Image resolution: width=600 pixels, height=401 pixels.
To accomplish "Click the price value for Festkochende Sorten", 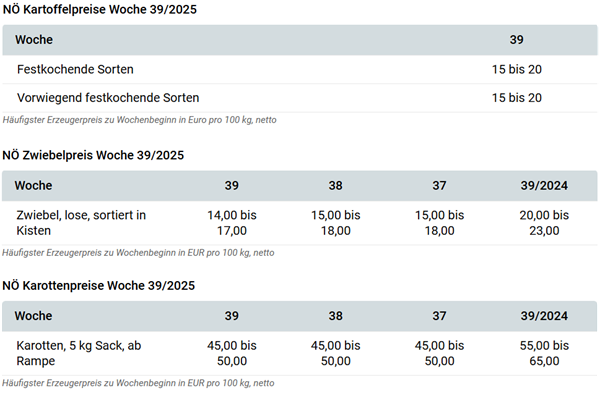I will coord(516,69).
